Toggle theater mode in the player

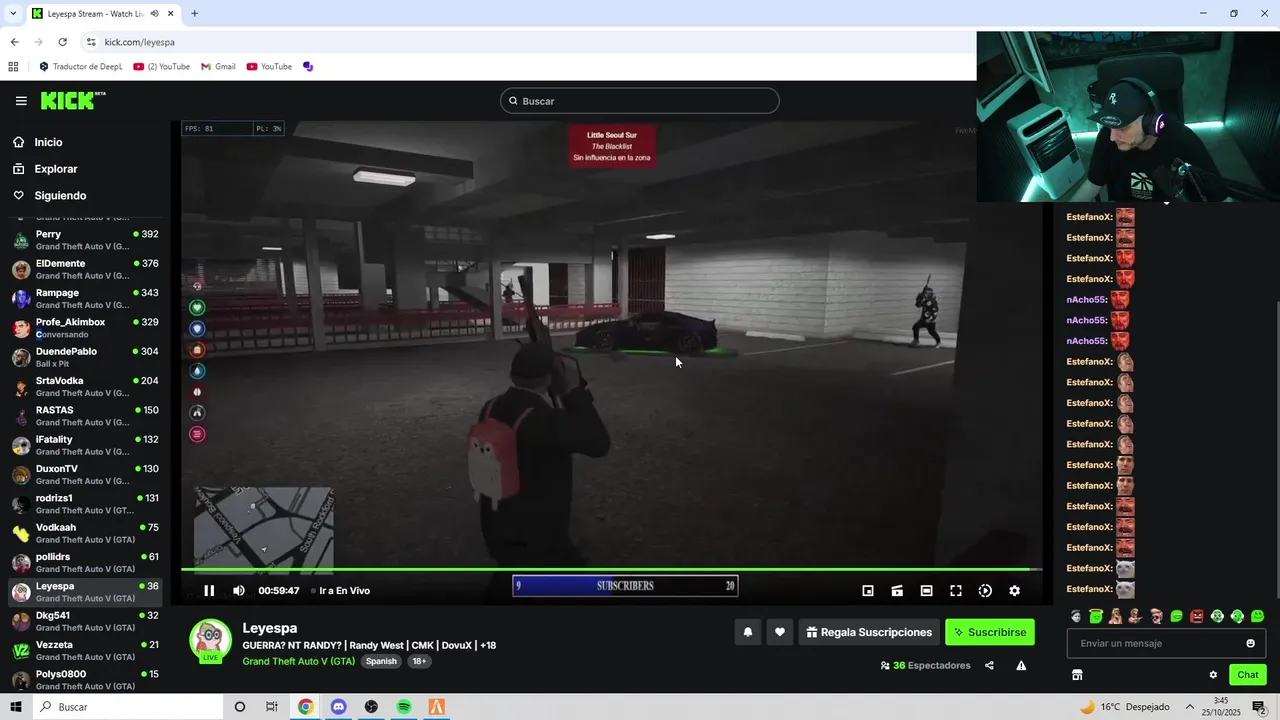(x=927, y=591)
